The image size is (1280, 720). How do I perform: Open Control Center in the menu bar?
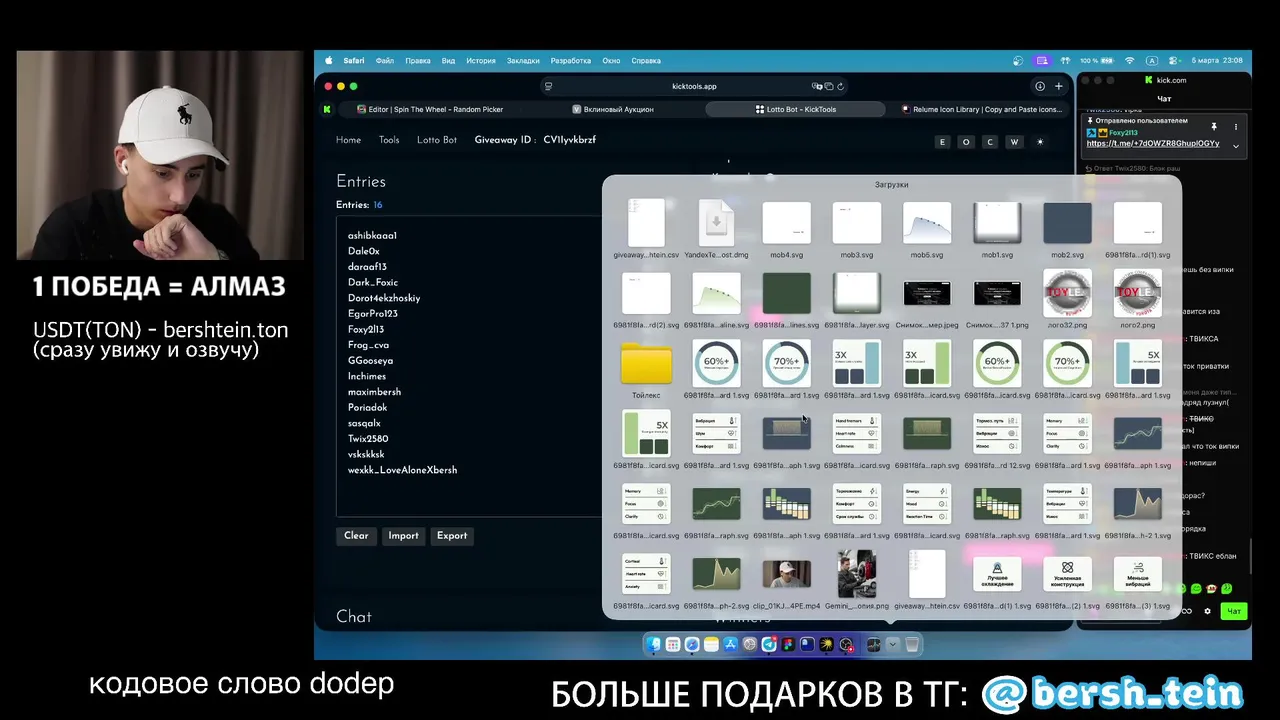(x=1172, y=60)
